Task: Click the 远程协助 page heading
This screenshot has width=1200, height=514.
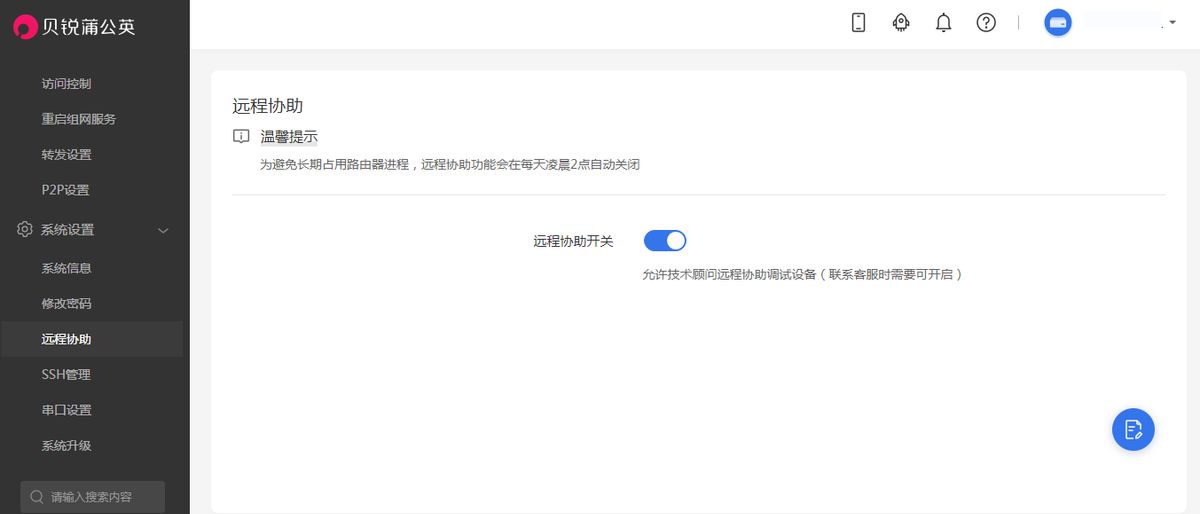Action: click(x=267, y=105)
